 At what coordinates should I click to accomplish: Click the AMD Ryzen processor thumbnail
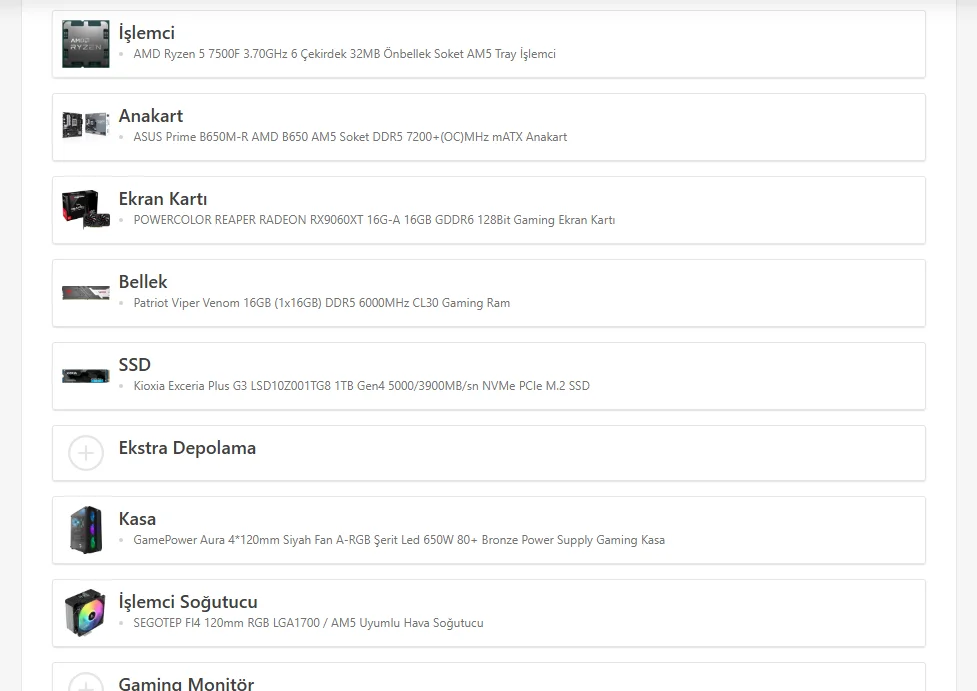tap(86, 44)
